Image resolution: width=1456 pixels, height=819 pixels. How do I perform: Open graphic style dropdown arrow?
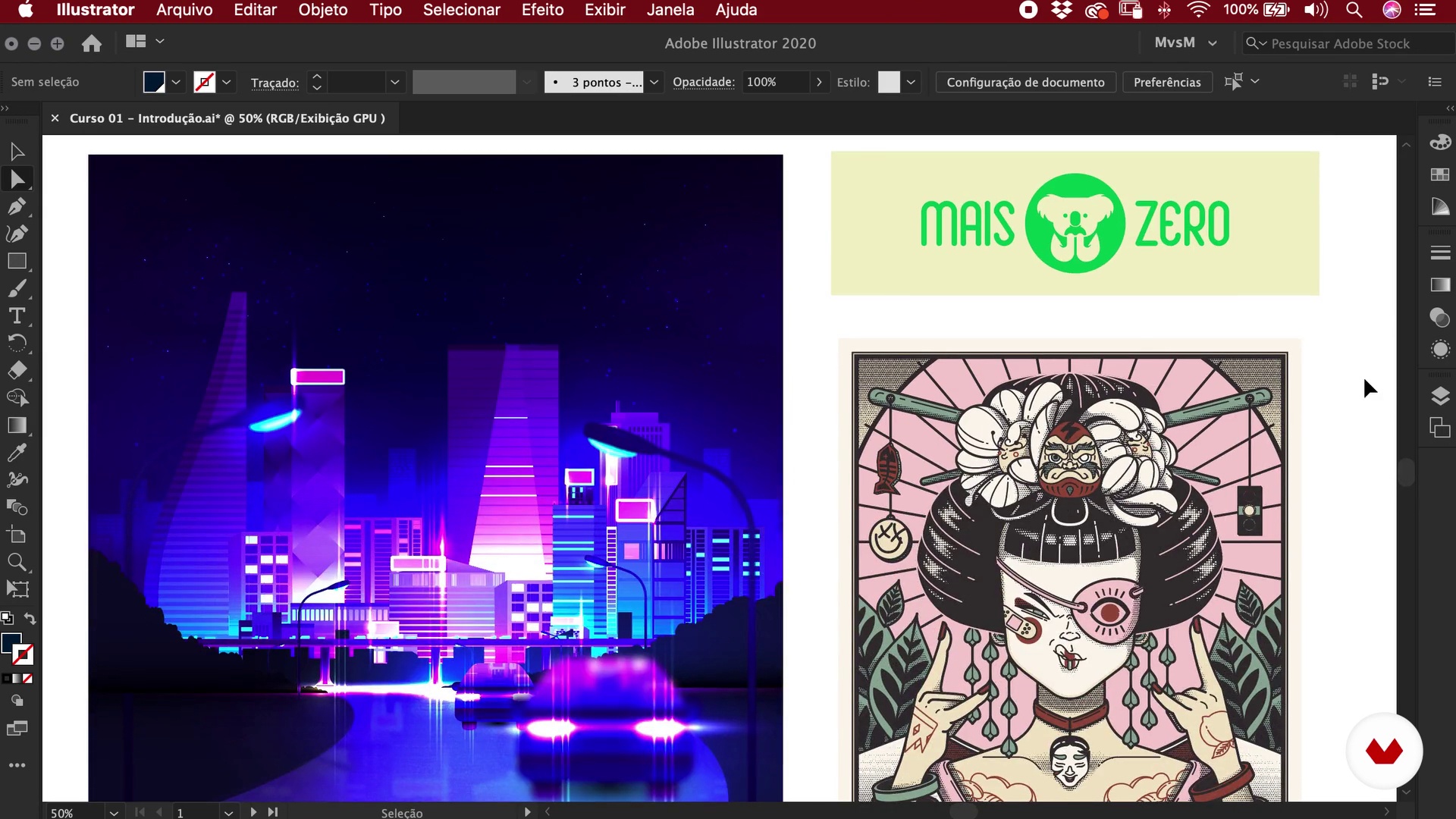(911, 82)
